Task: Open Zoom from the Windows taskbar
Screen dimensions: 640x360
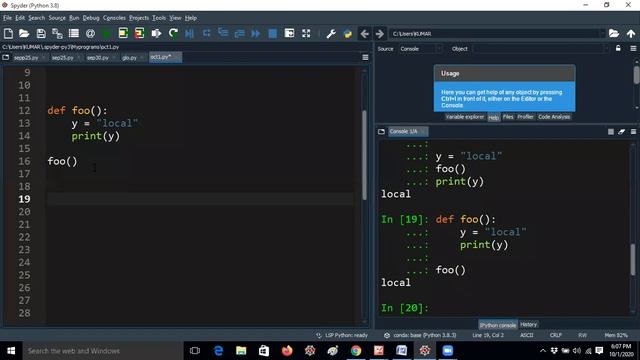Action: (x=448, y=351)
